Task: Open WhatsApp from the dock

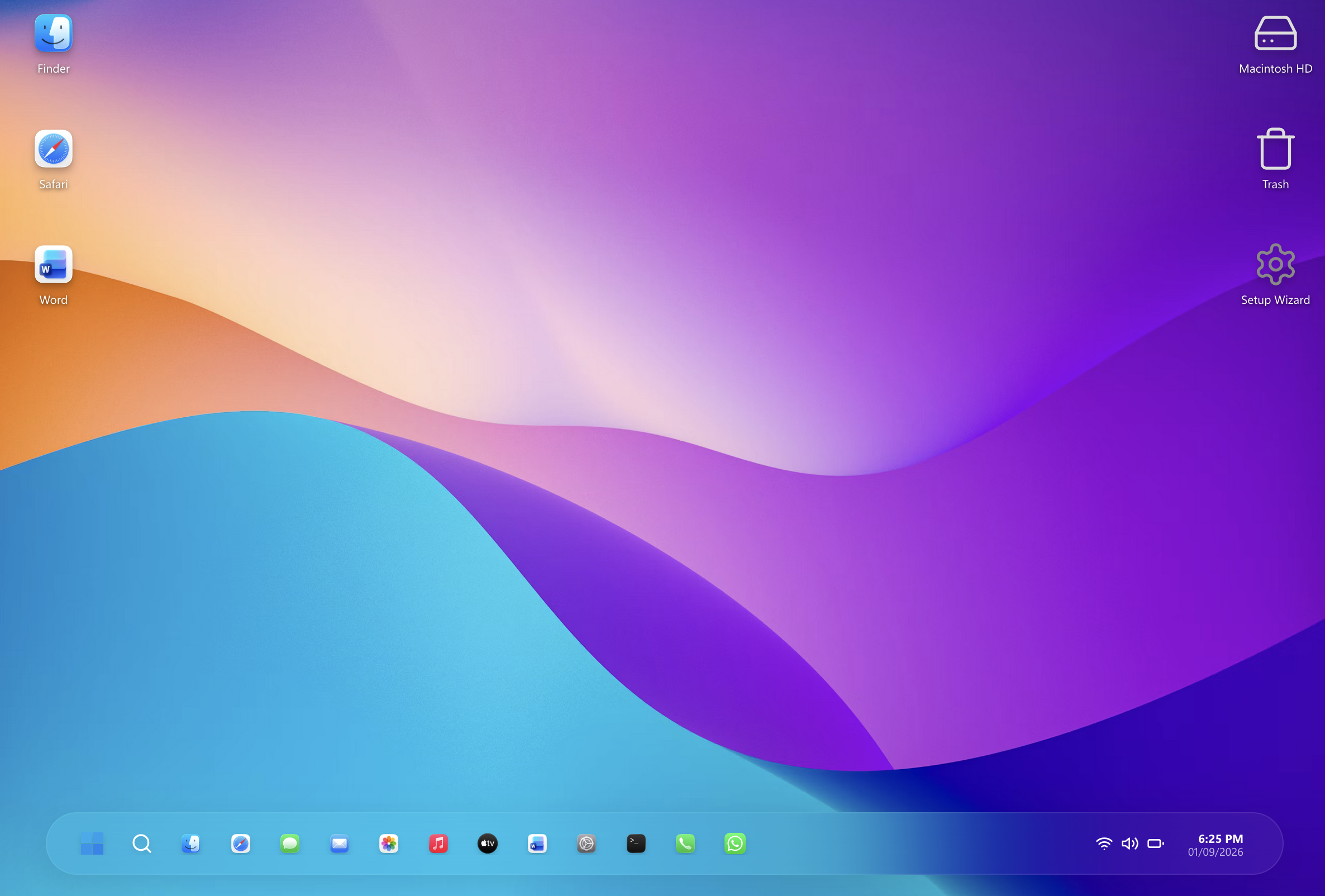Action: [x=735, y=844]
